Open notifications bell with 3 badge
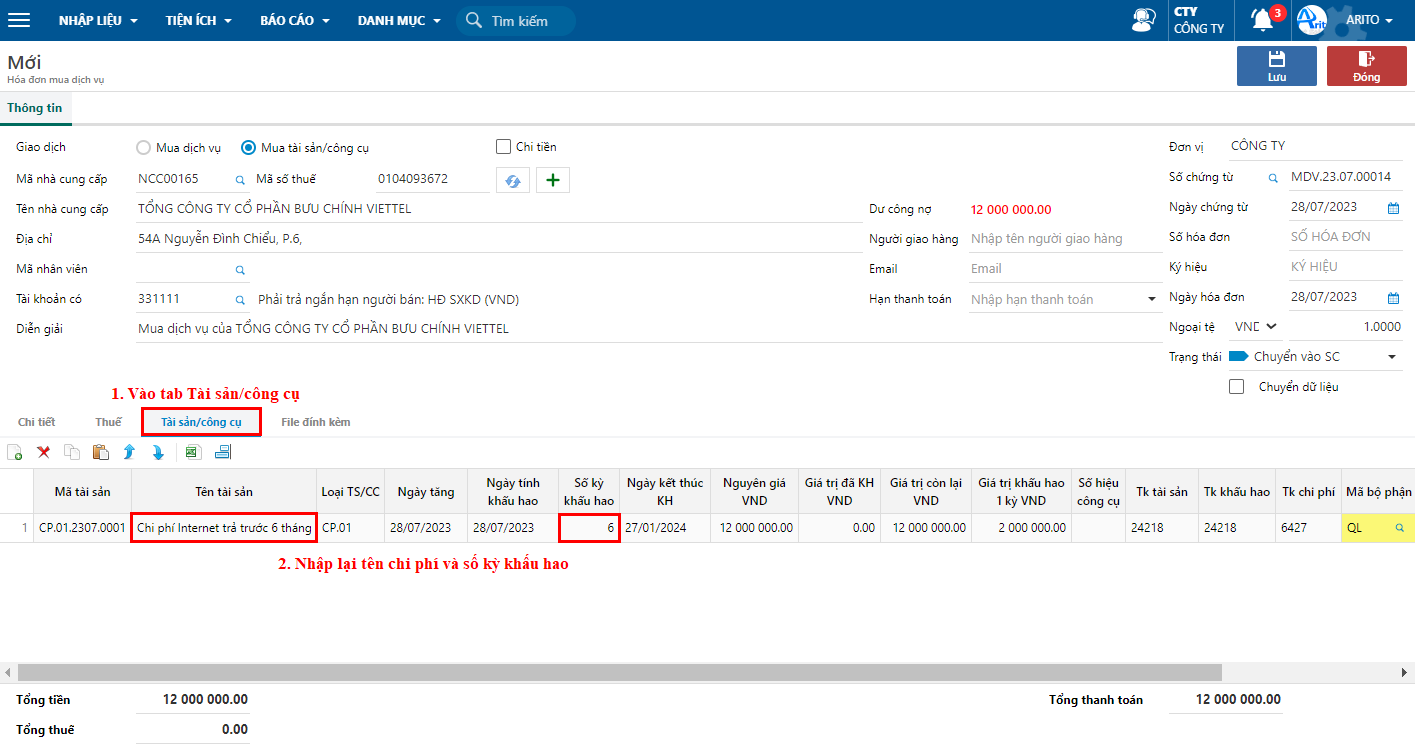 tap(1263, 20)
